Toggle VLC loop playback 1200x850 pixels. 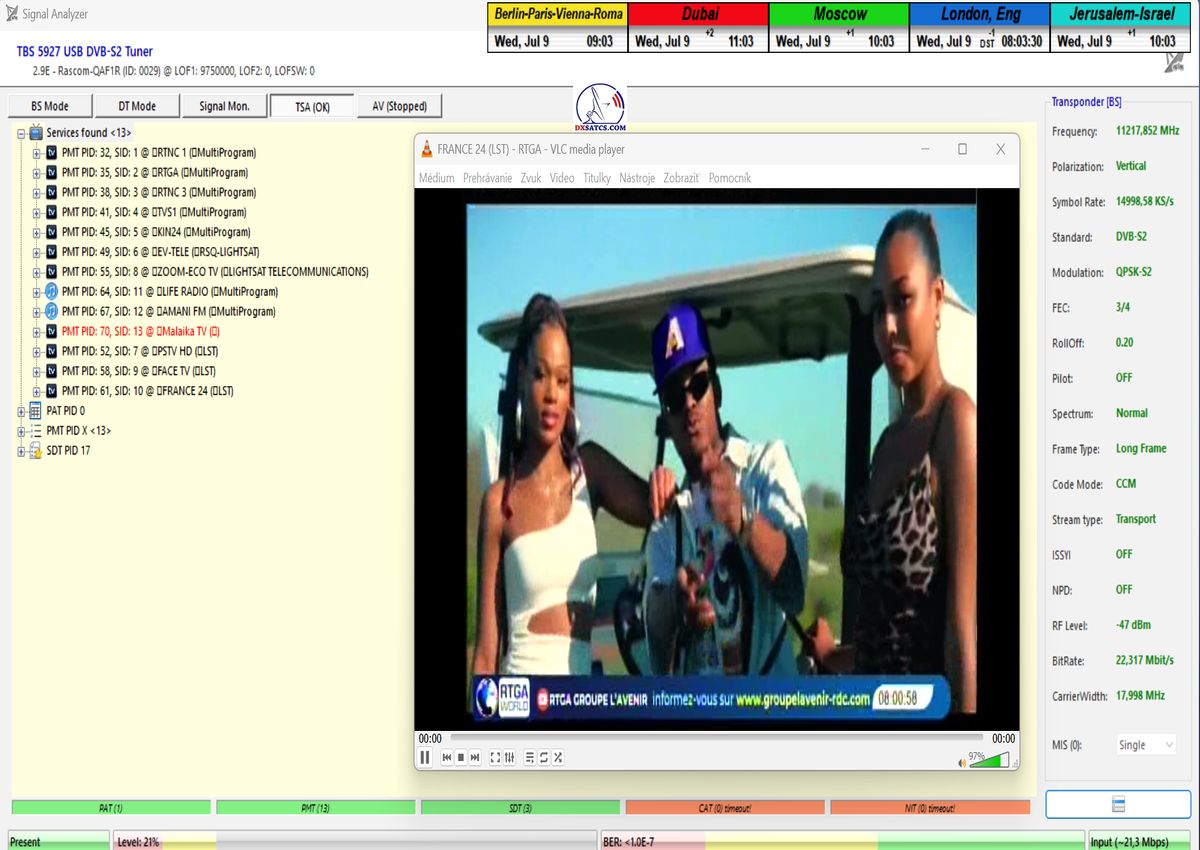click(544, 758)
